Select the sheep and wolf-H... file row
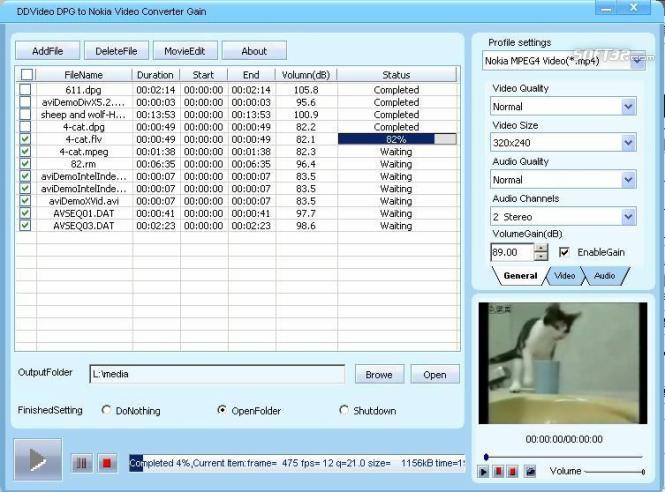 tap(238, 115)
